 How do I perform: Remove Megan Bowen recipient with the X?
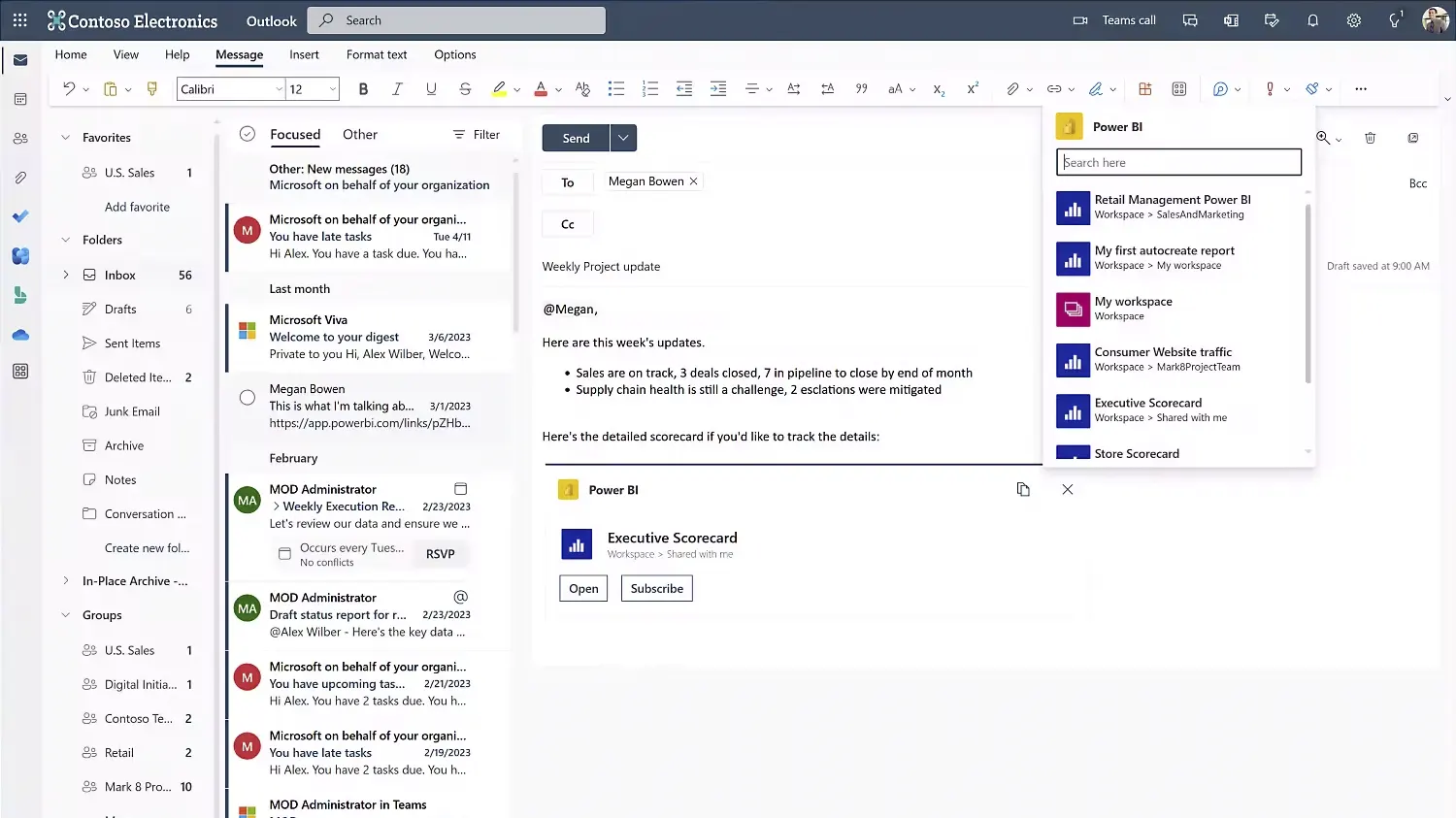[693, 181]
